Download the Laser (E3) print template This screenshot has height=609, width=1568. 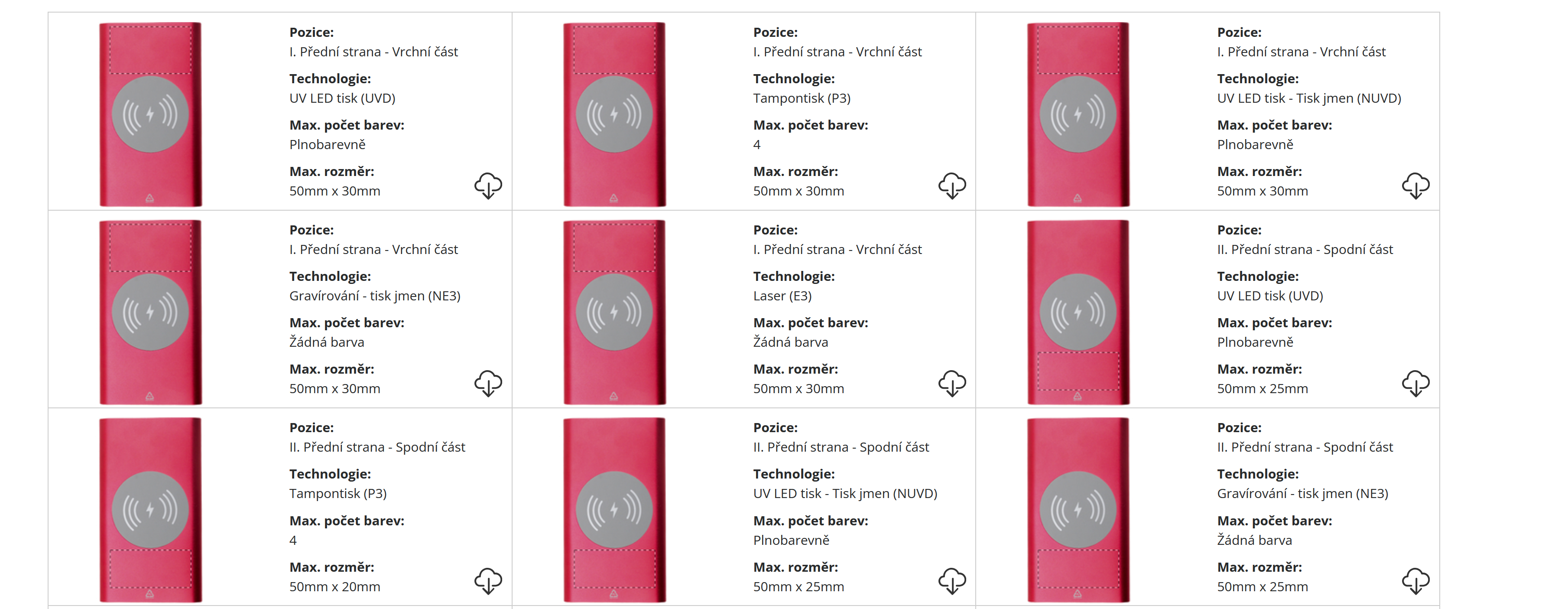(952, 383)
